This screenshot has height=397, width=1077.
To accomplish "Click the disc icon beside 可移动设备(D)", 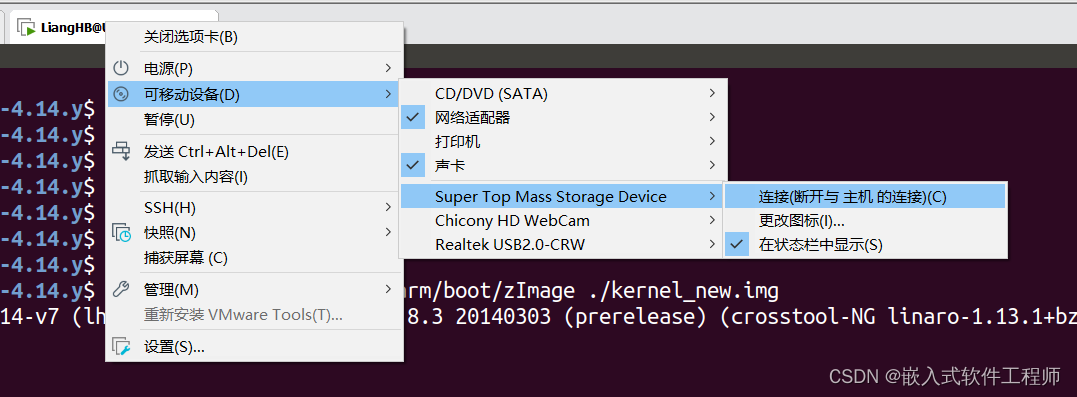I will click(x=121, y=94).
